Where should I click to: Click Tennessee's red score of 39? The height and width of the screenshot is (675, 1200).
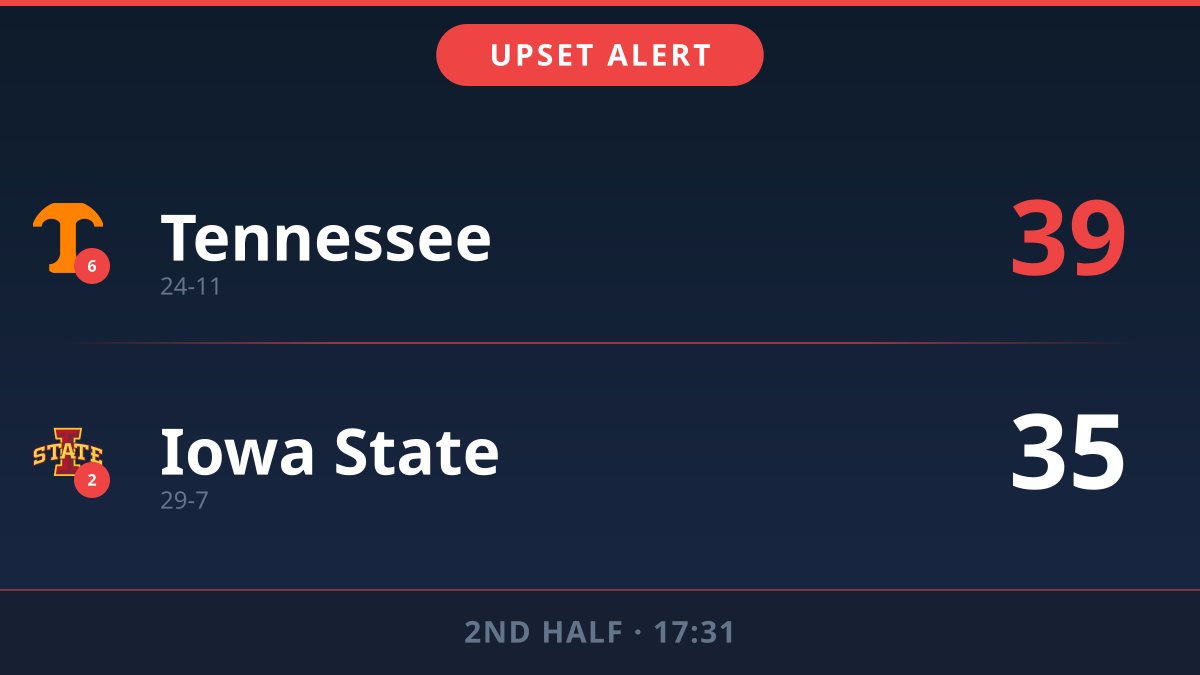[x=1067, y=240]
